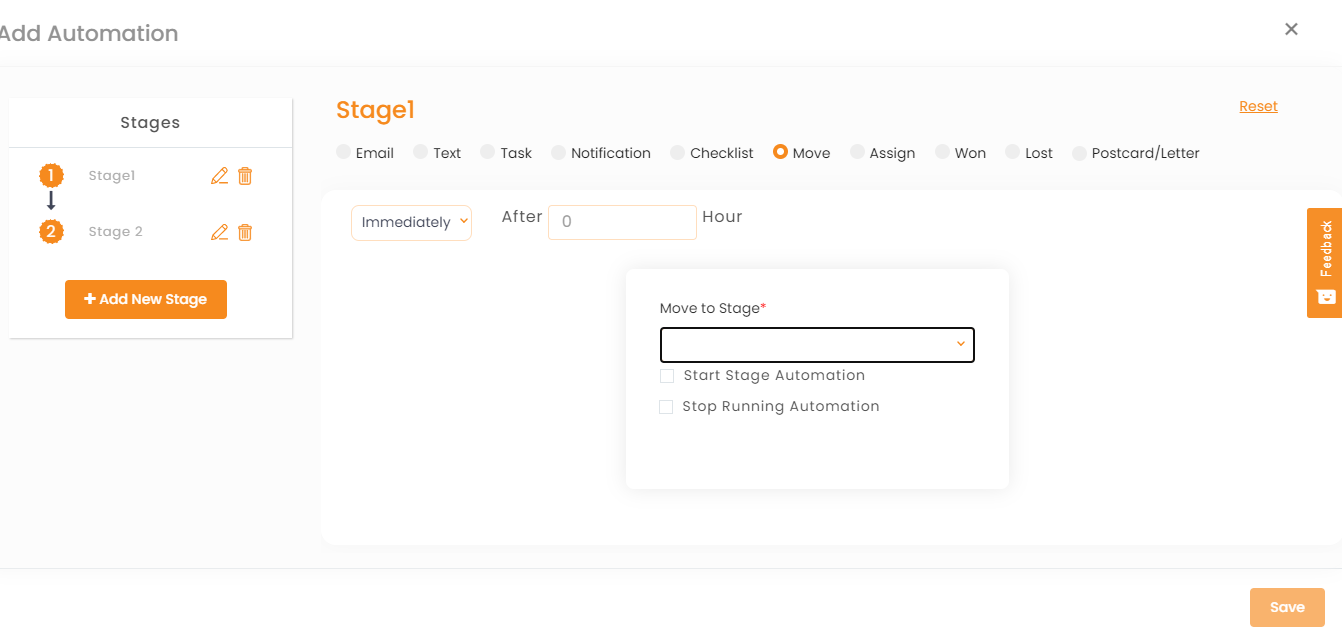
Task: Click the Stages panel header
Action: [x=150, y=123]
